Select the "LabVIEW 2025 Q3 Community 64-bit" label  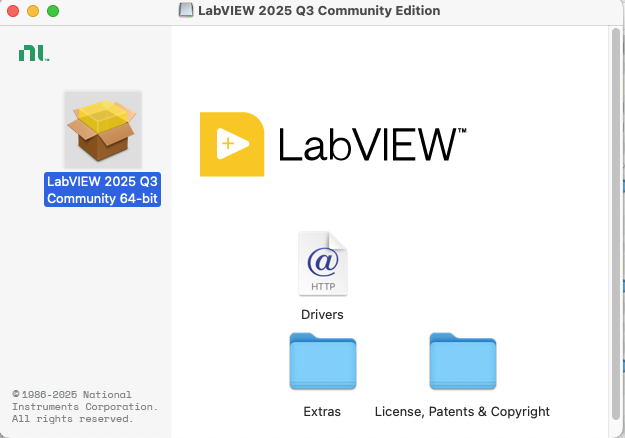[x=103, y=190]
